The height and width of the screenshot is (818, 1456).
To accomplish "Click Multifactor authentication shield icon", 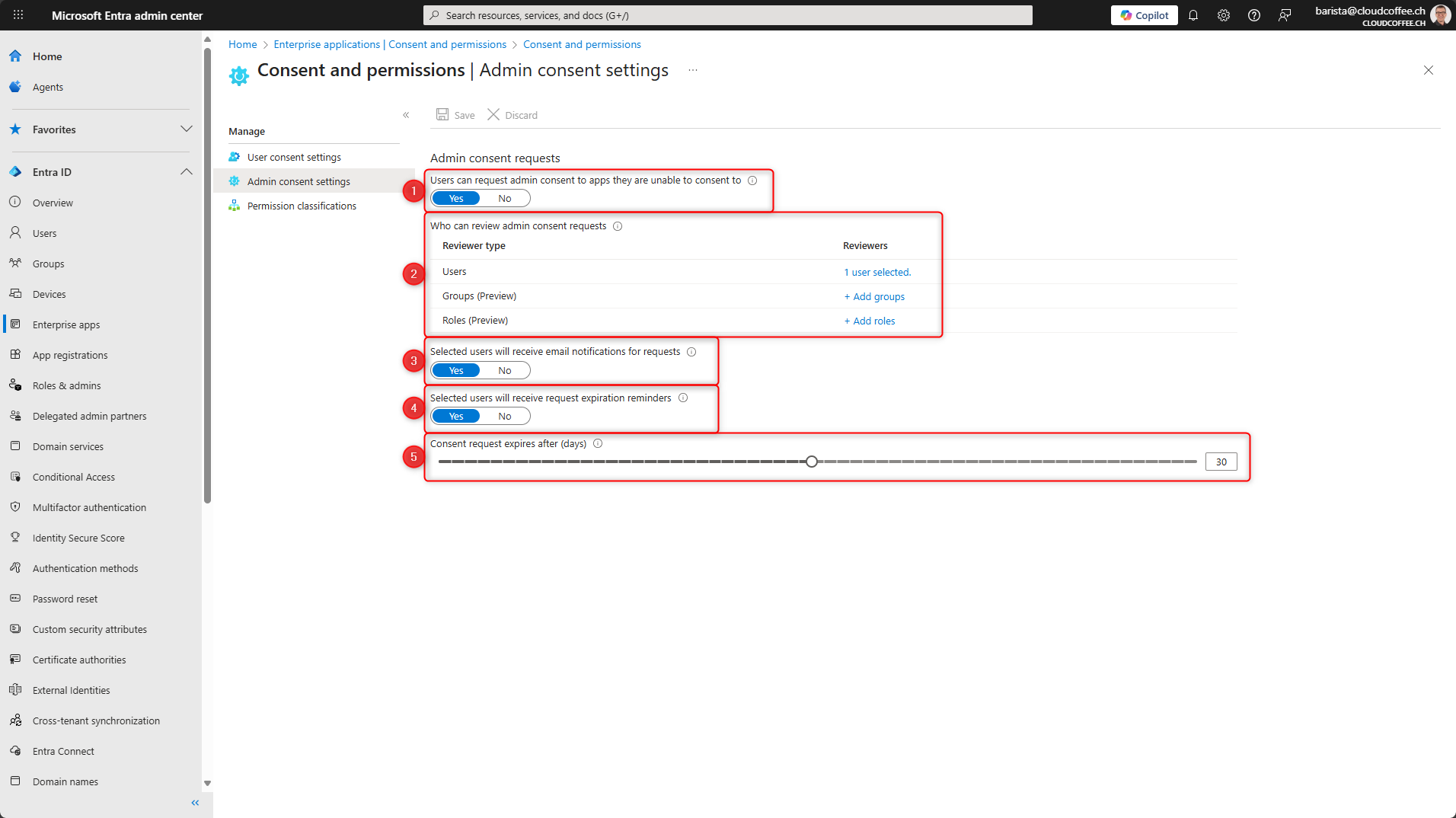I will 15,507.
